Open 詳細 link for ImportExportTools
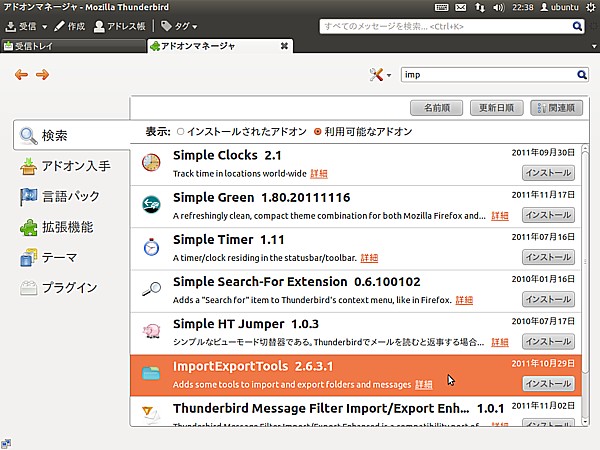The height and width of the screenshot is (450, 600). pyautogui.click(x=424, y=385)
